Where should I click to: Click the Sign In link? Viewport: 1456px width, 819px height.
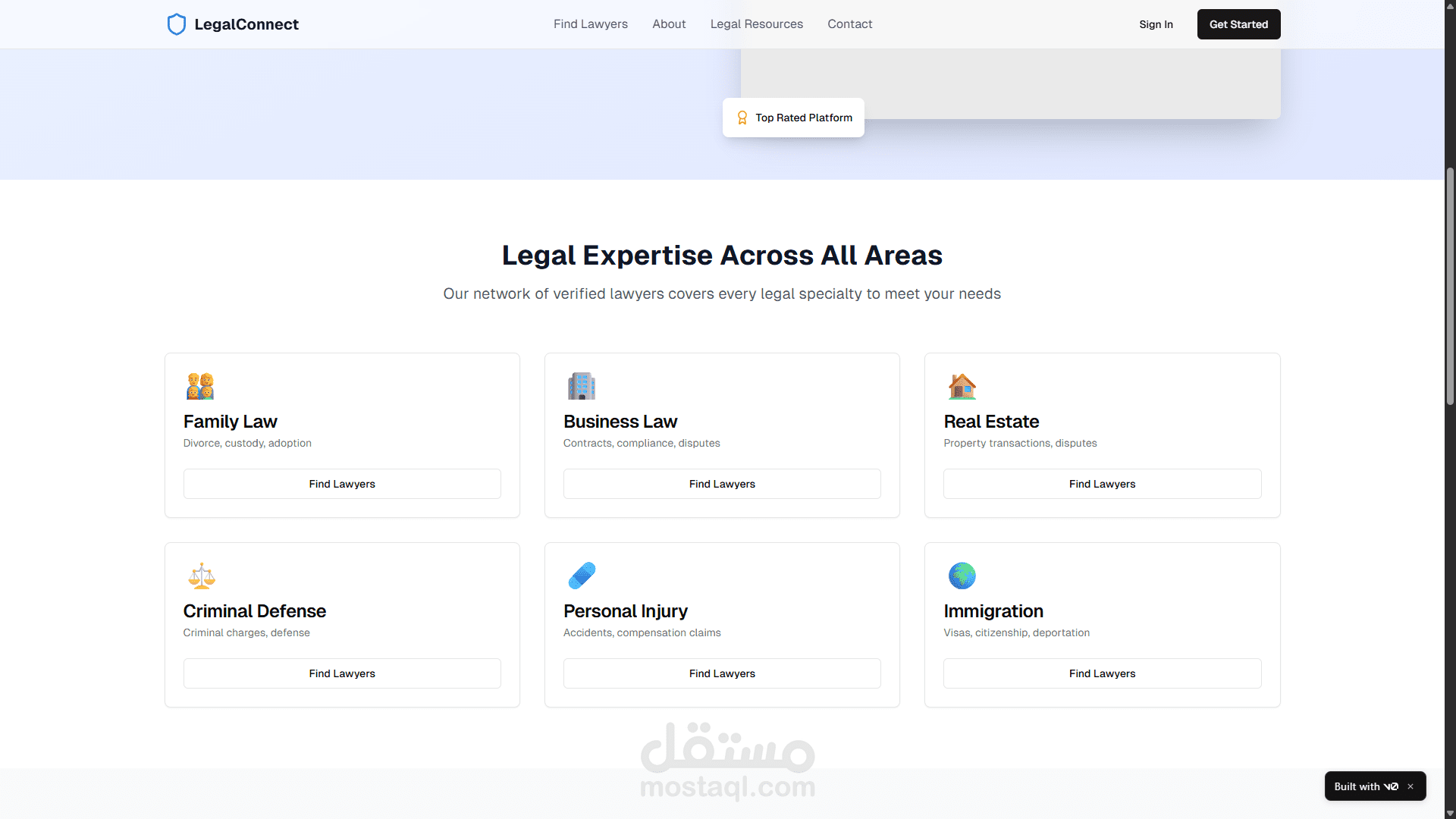(1156, 24)
